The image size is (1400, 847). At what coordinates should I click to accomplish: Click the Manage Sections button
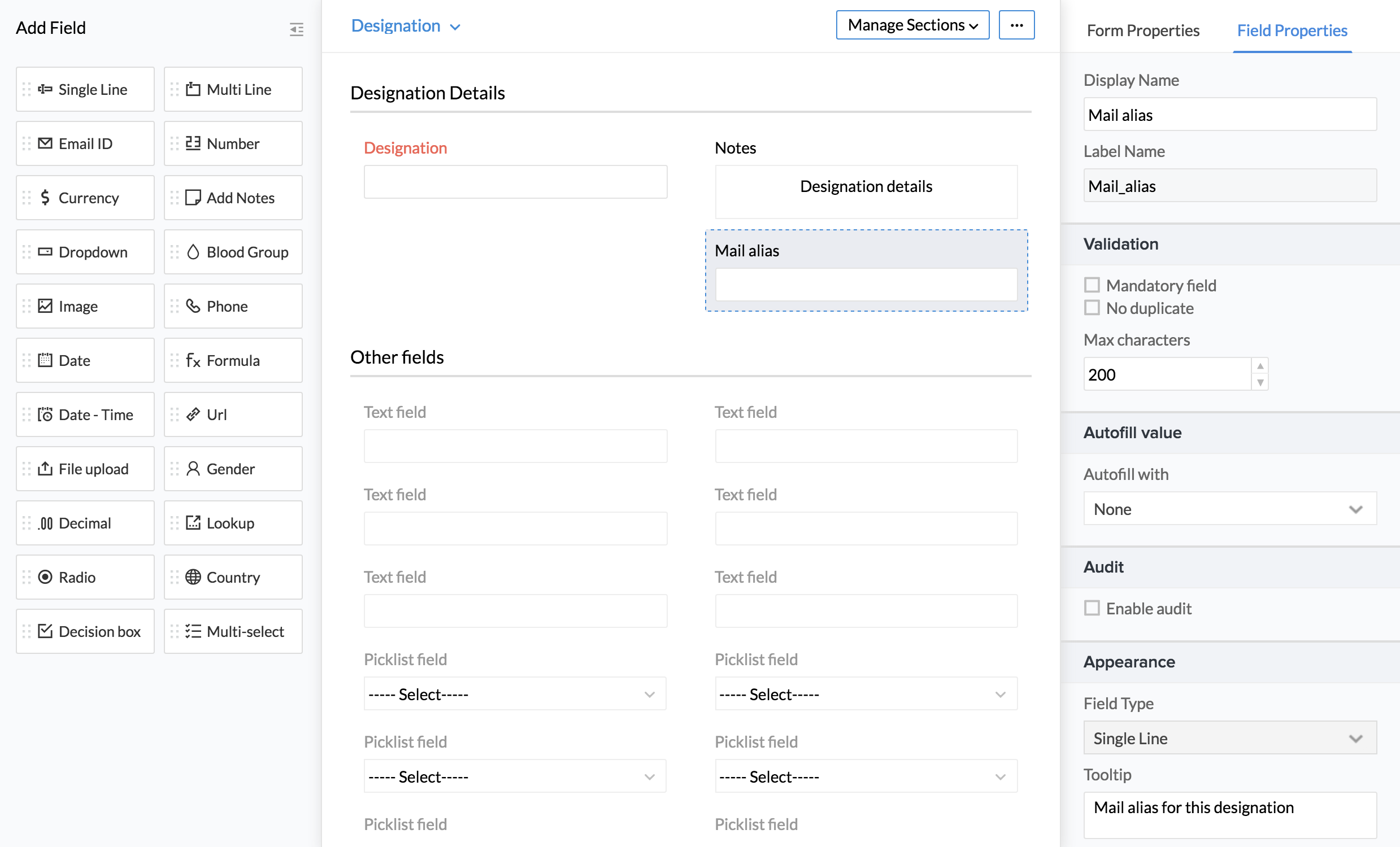point(912,25)
